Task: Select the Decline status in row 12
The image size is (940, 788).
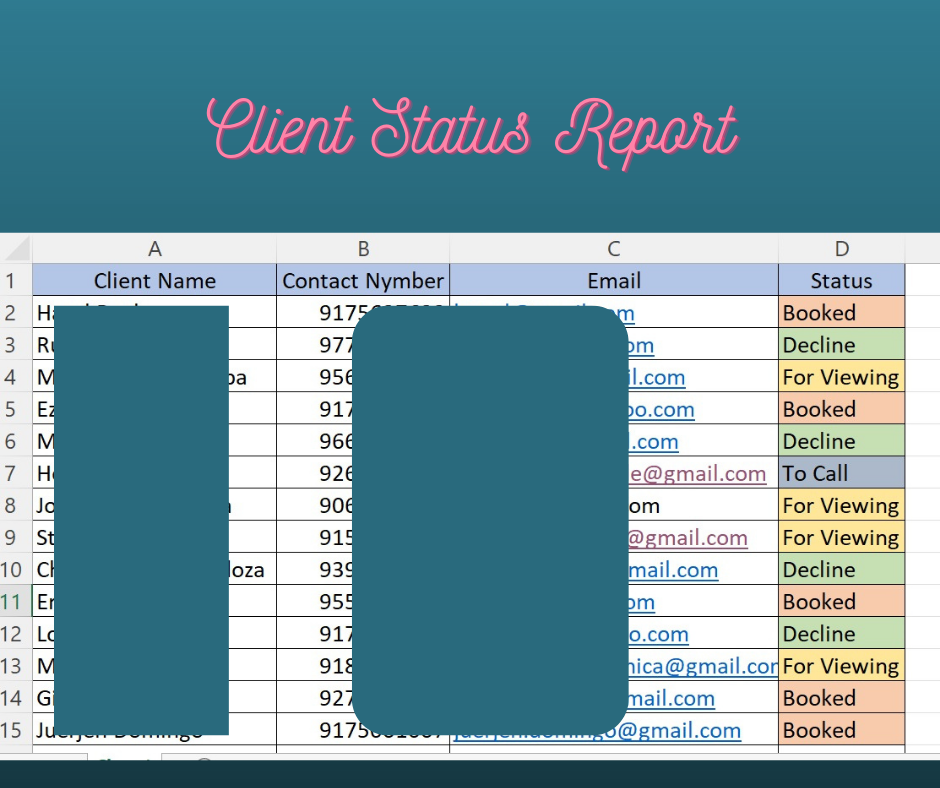Action: 842,634
